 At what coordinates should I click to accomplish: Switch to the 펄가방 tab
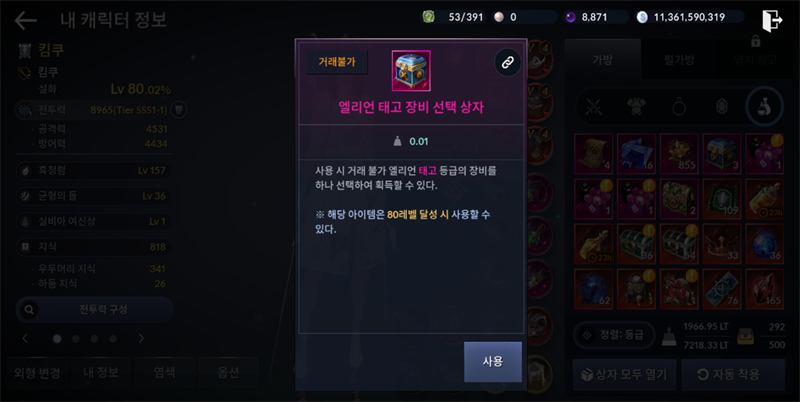click(679, 60)
